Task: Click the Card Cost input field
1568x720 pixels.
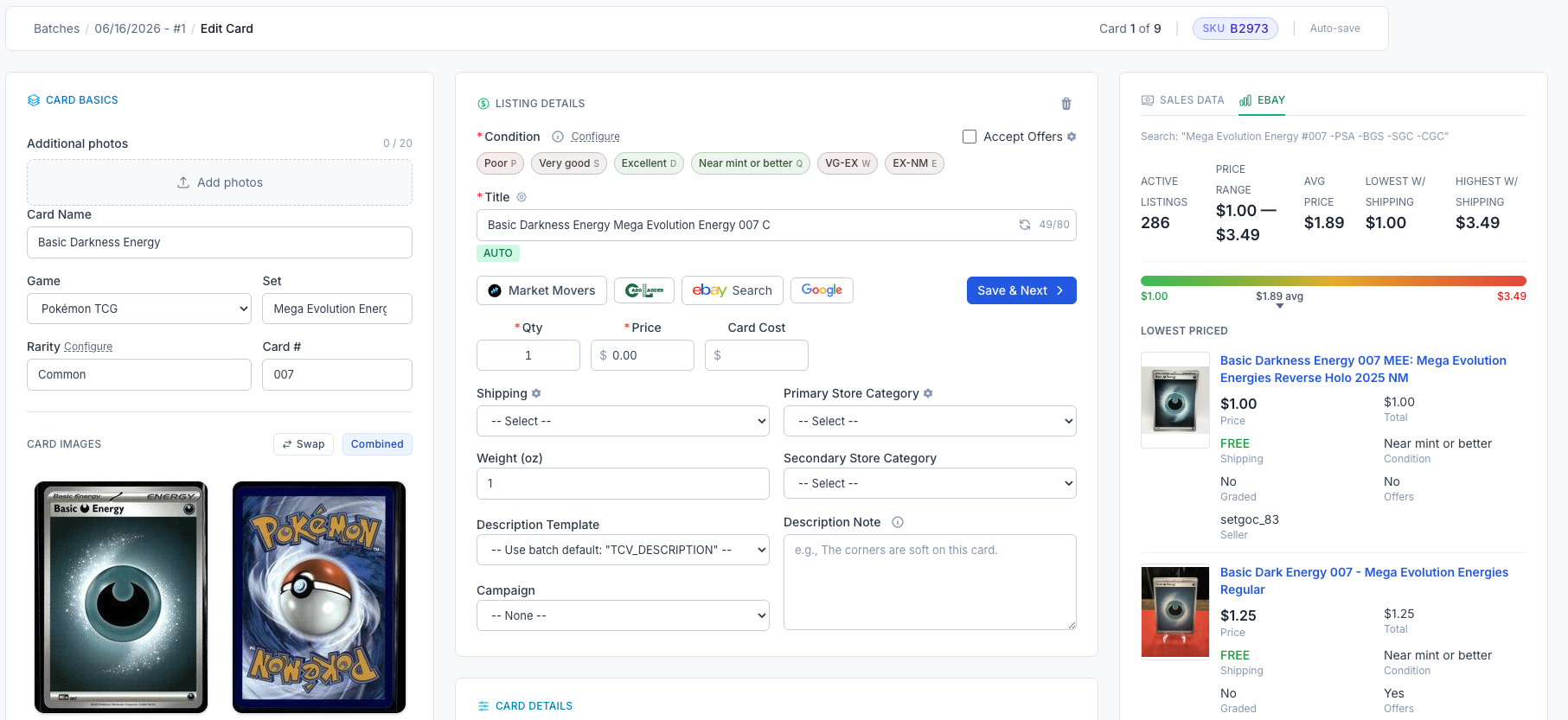Action: (x=757, y=355)
